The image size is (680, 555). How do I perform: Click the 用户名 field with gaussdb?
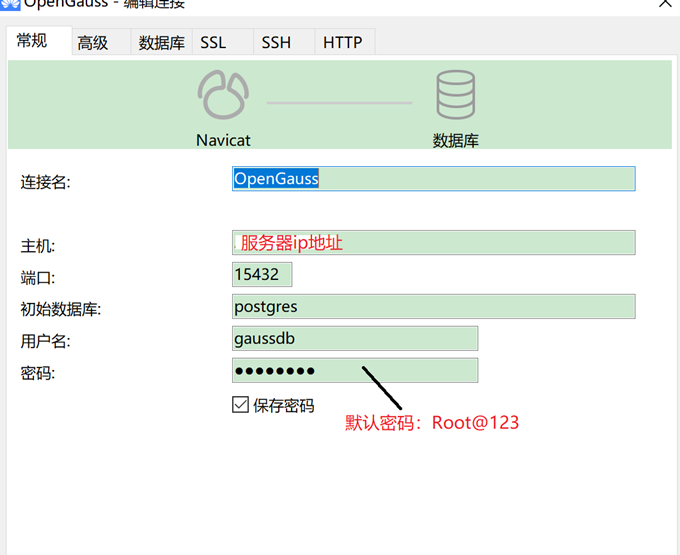pyautogui.click(x=355, y=338)
